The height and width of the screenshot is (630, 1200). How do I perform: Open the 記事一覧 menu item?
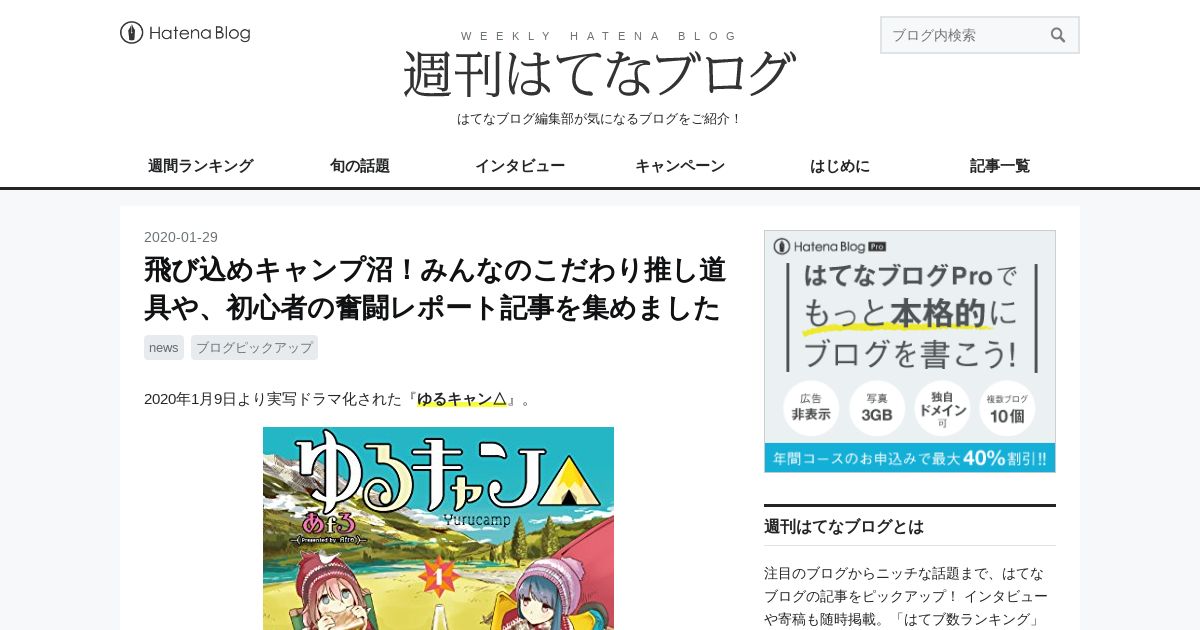[1000, 166]
